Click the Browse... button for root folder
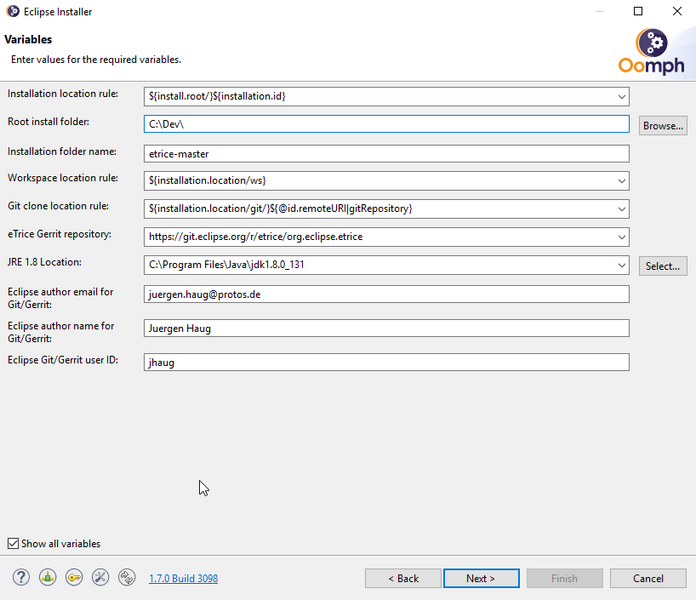The height and width of the screenshot is (600, 696). coord(663,126)
